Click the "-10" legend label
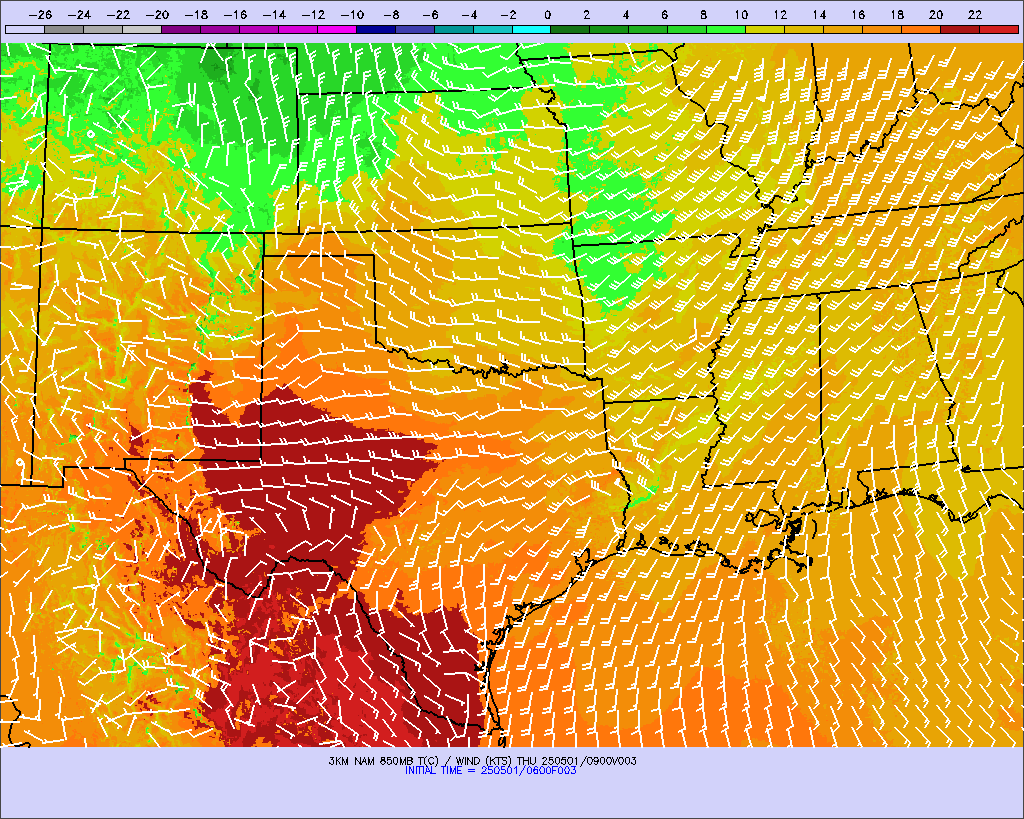Image resolution: width=1024 pixels, height=819 pixels. pyautogui.click(x=352, y=14)
